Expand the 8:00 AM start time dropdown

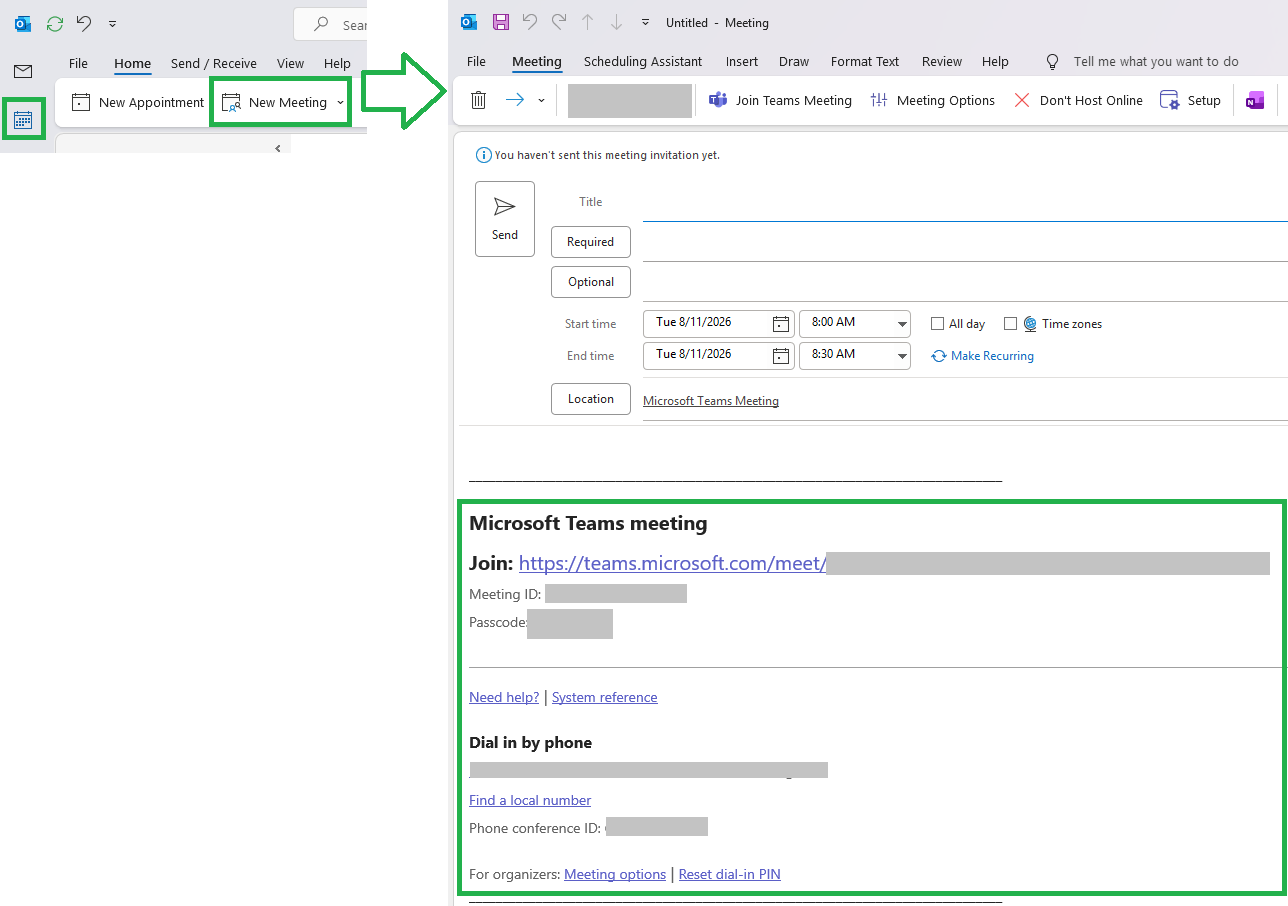pyautogui.click(x=903, y=324)
